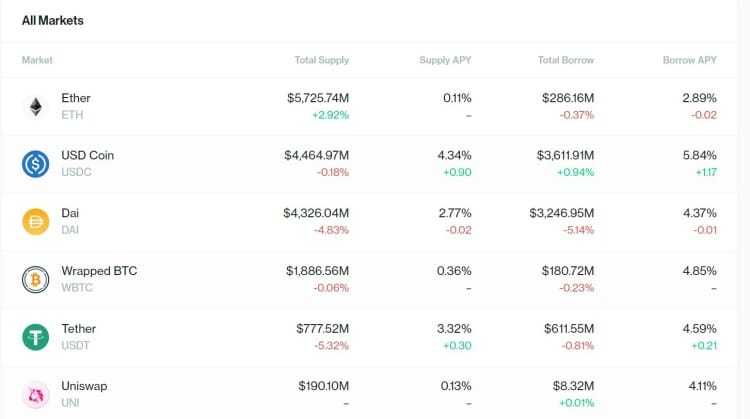
Task: Click the USD Coin blue icon
Action: coord(36,164)
